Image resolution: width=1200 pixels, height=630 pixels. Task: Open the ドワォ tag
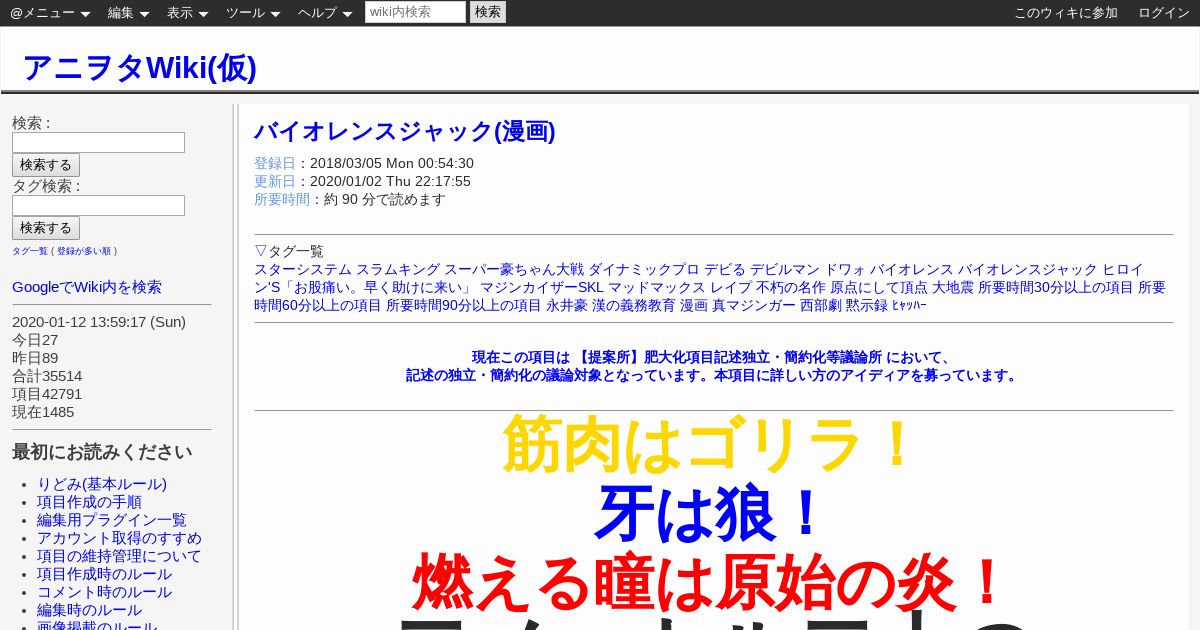(x=845, y=269)
